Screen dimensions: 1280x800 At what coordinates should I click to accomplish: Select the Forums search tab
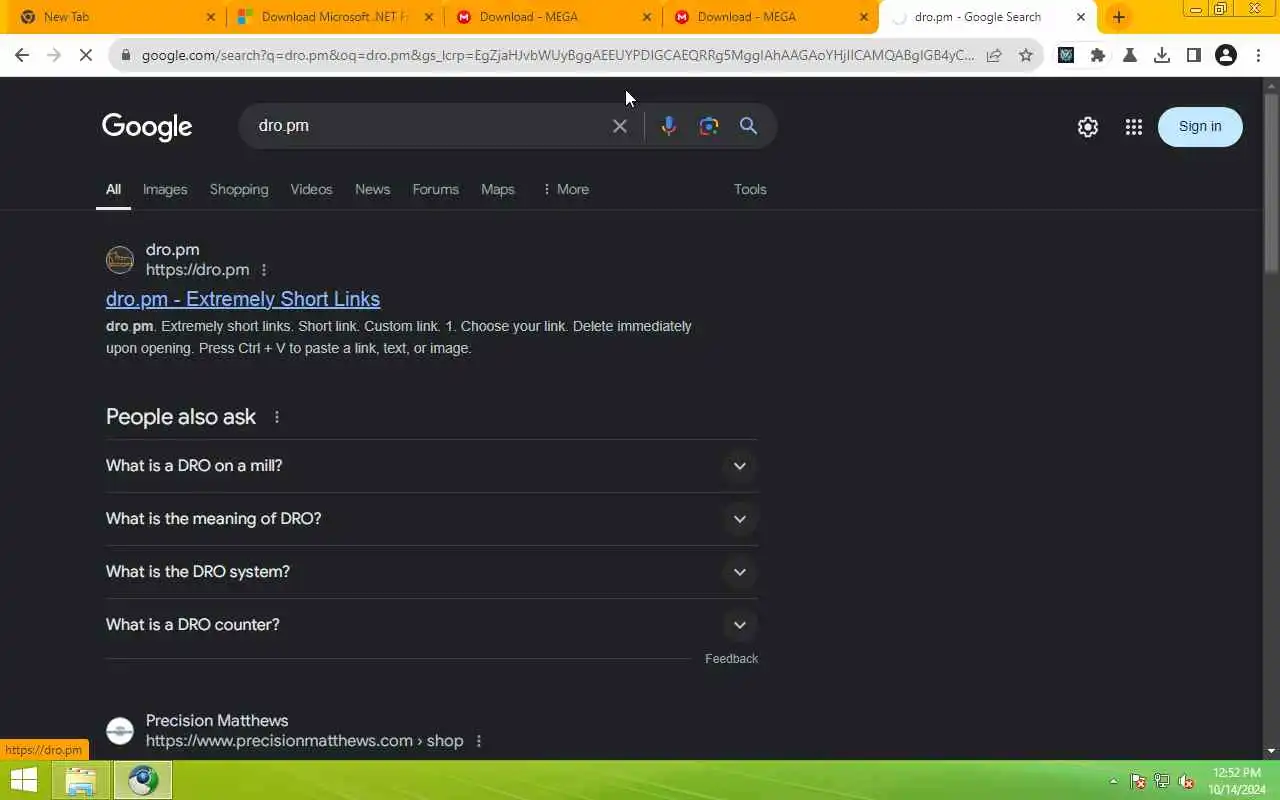(435, 189)
